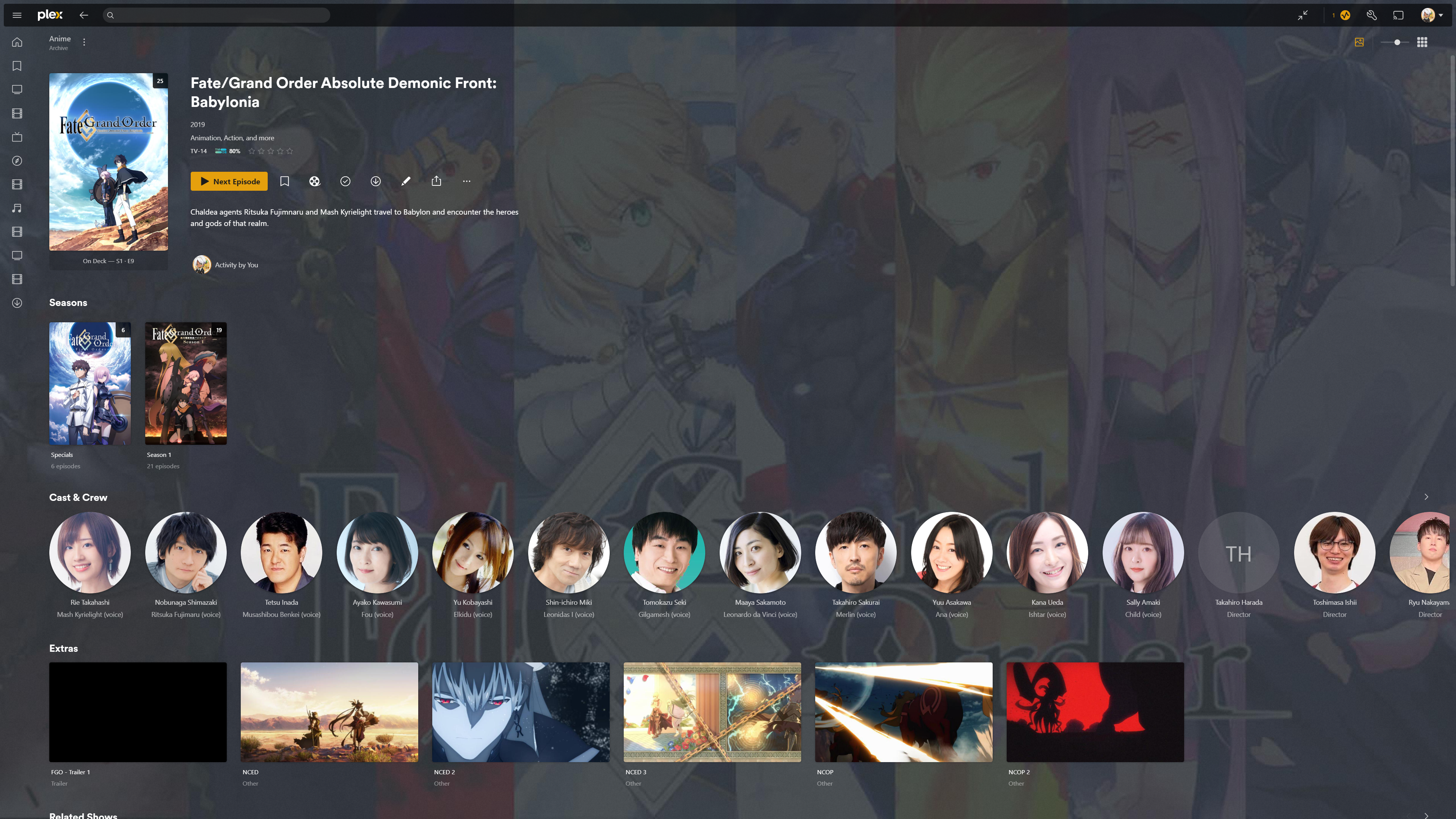Screen dimensions: 1456x819
Task: Go back using the back arrow
Action: tap(84, 15)
